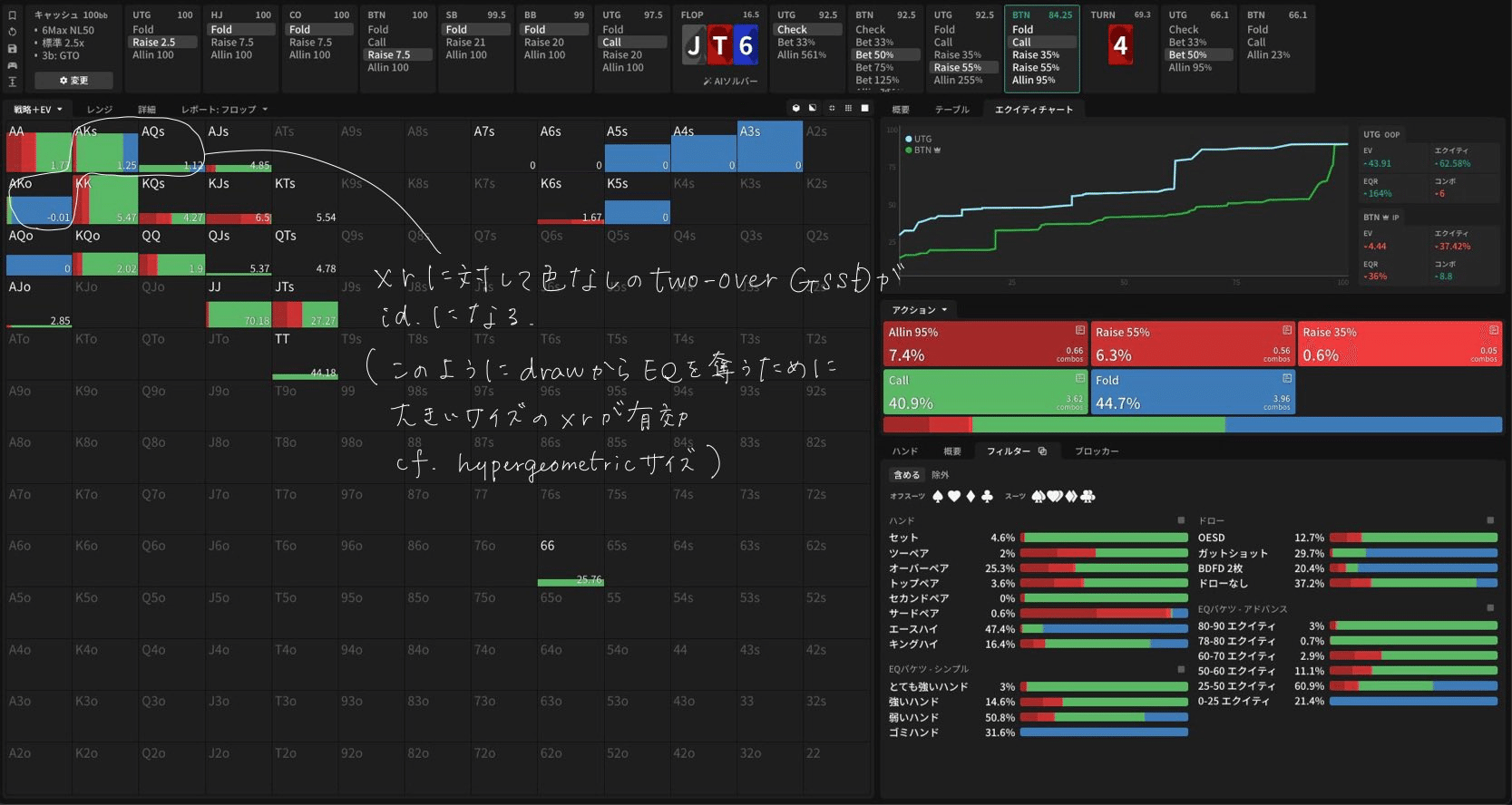Viewport: 1512px width, 805px height.
Task: Open the 戦略+EV dropdown
Action: 38,110
